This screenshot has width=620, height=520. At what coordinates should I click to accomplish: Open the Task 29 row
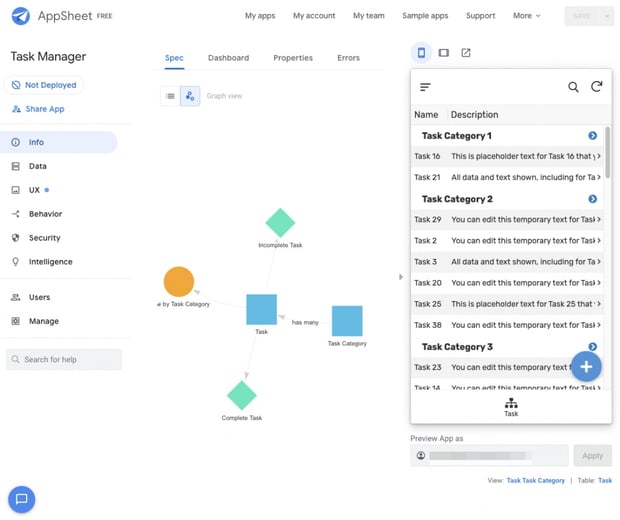(507, 219)
